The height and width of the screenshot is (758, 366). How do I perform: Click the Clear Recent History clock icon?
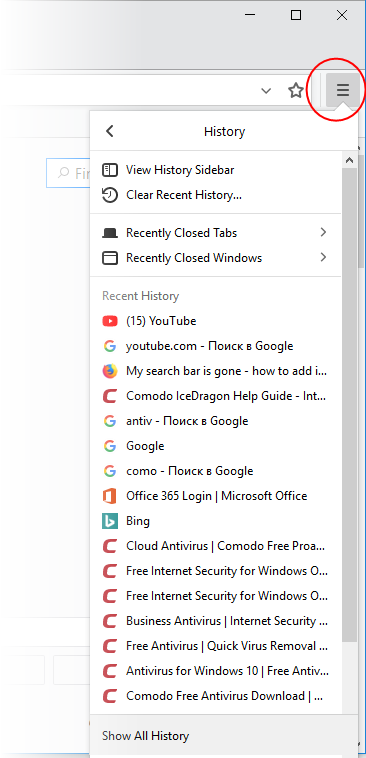tap(110, 195)
